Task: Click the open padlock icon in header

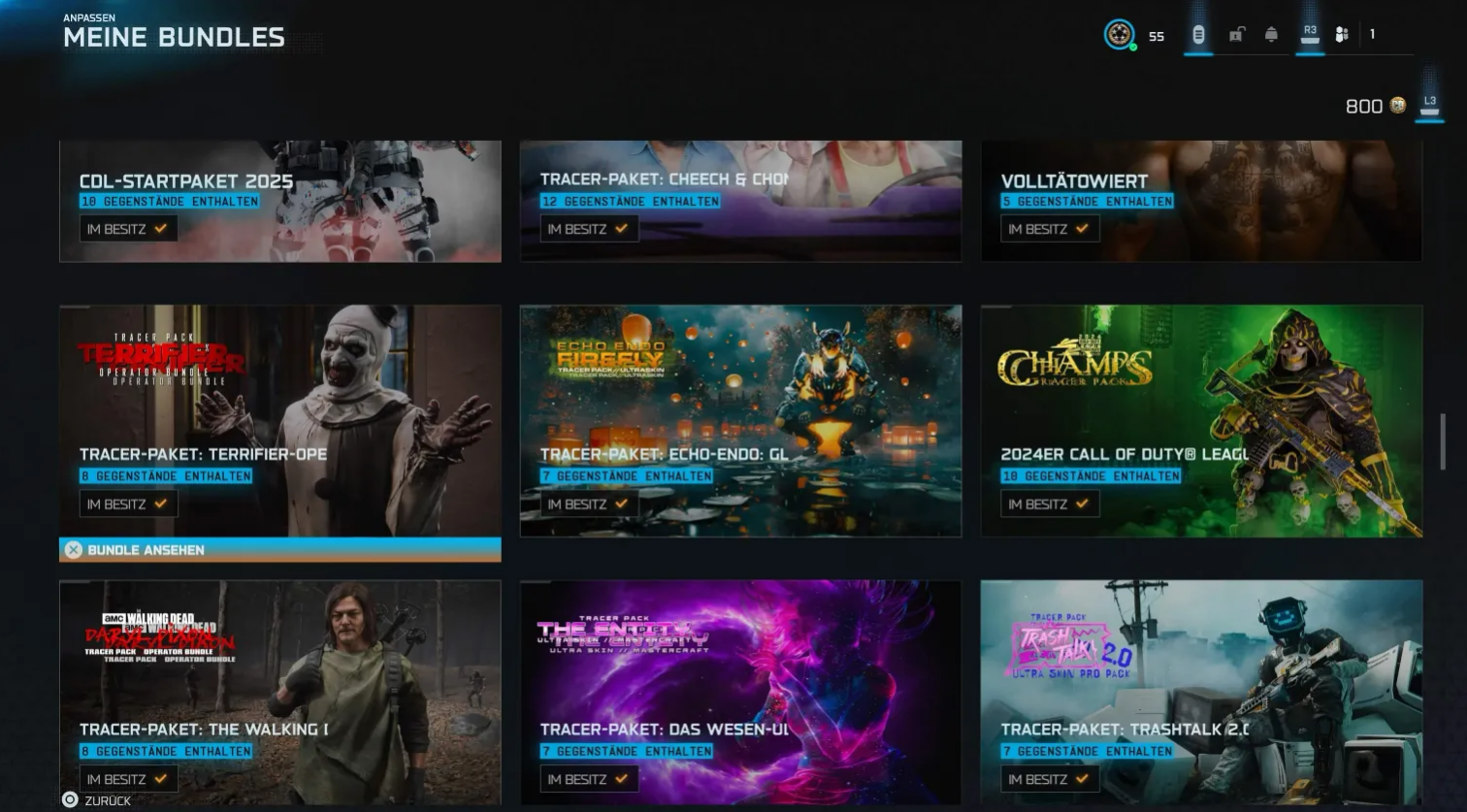Action: coord(1236,35)
